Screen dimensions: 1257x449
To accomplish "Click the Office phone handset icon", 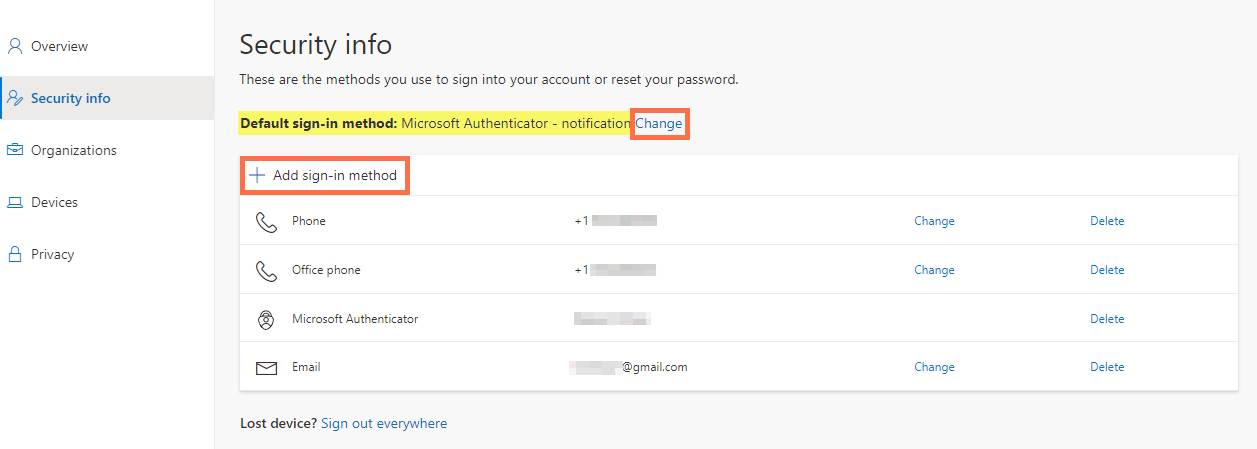I will [x=266, y=270].
